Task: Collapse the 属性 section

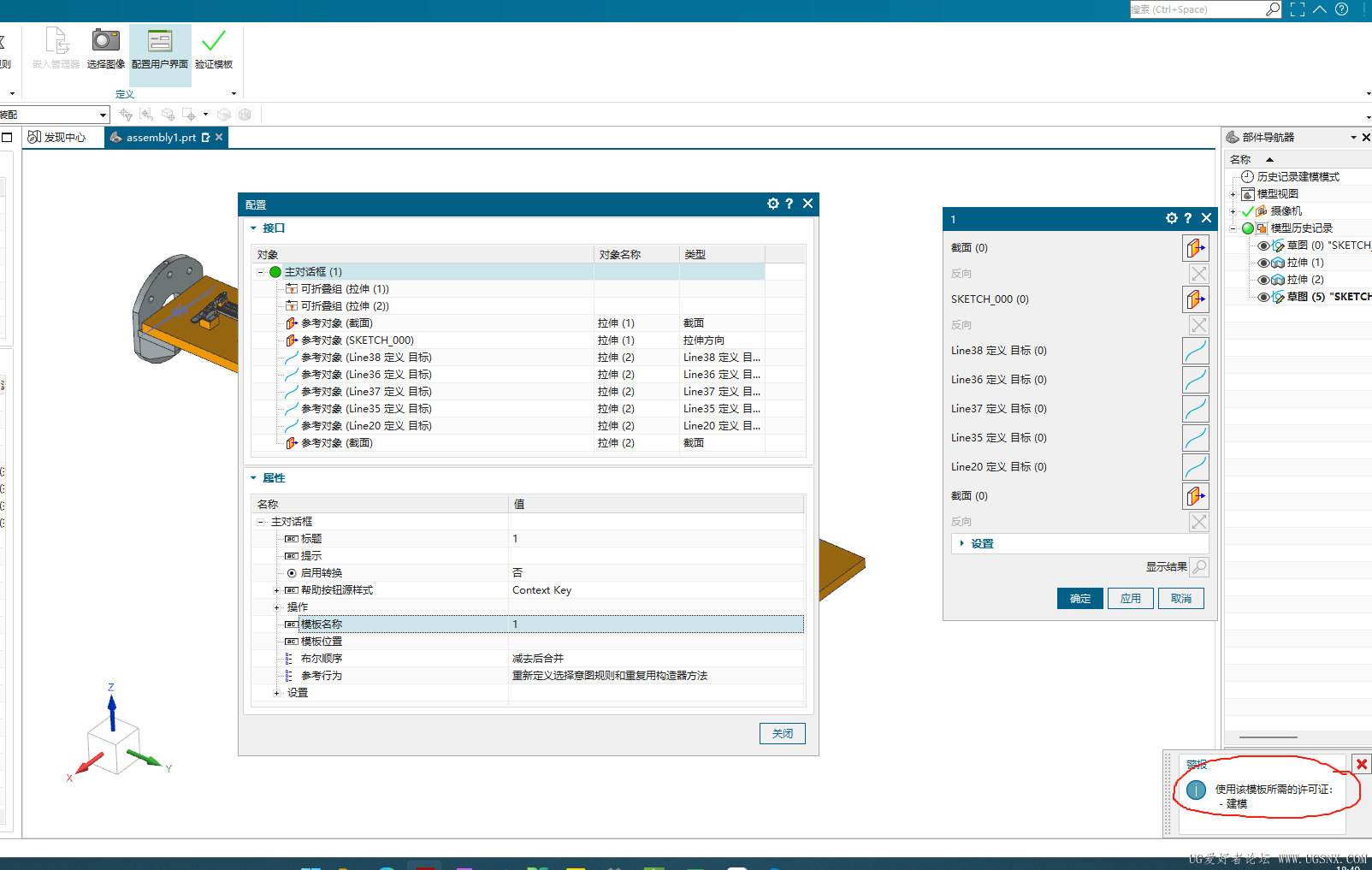Action: [254, 478]
